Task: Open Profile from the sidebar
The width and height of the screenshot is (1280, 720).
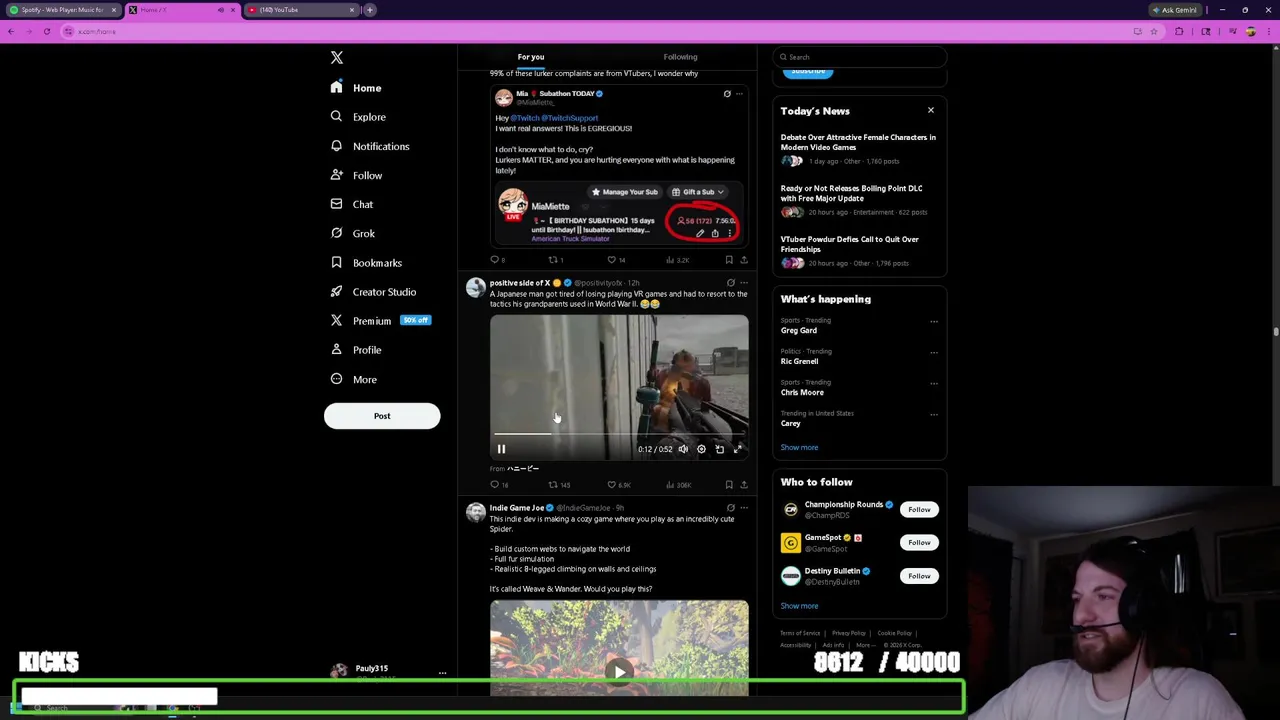Action: (x=356, y=350)
